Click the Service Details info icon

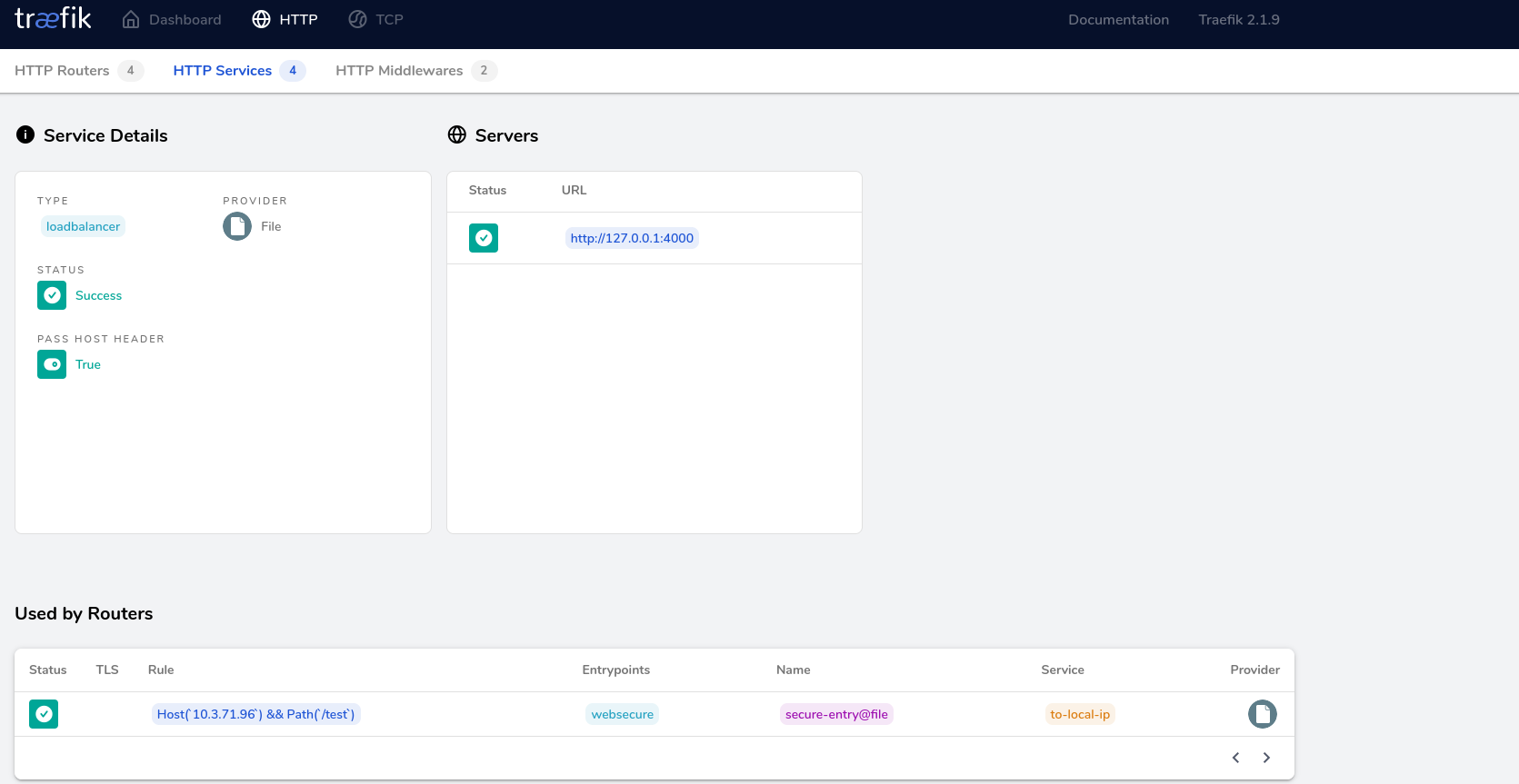pos(25,135)
